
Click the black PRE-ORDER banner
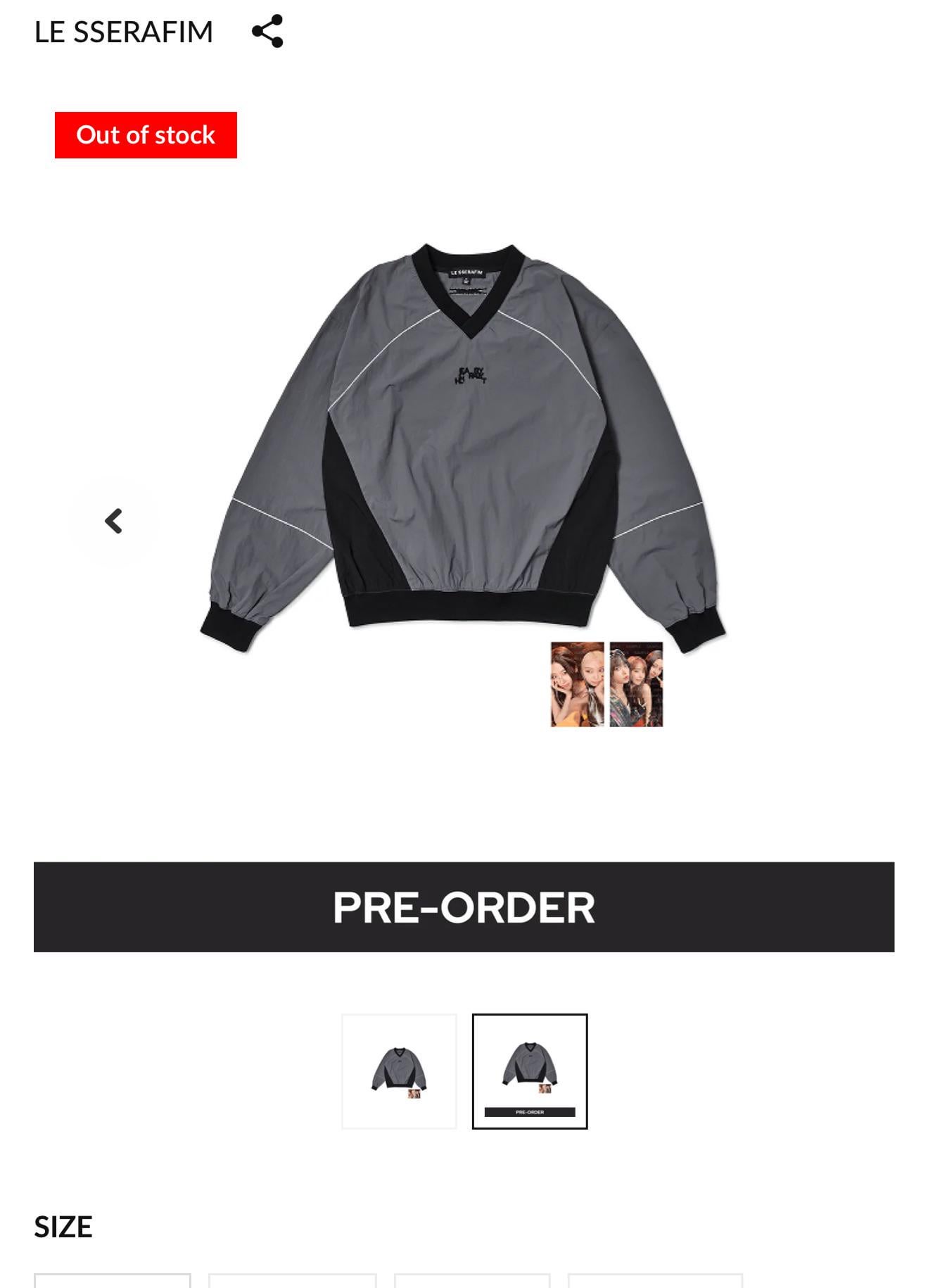(464, 907)
